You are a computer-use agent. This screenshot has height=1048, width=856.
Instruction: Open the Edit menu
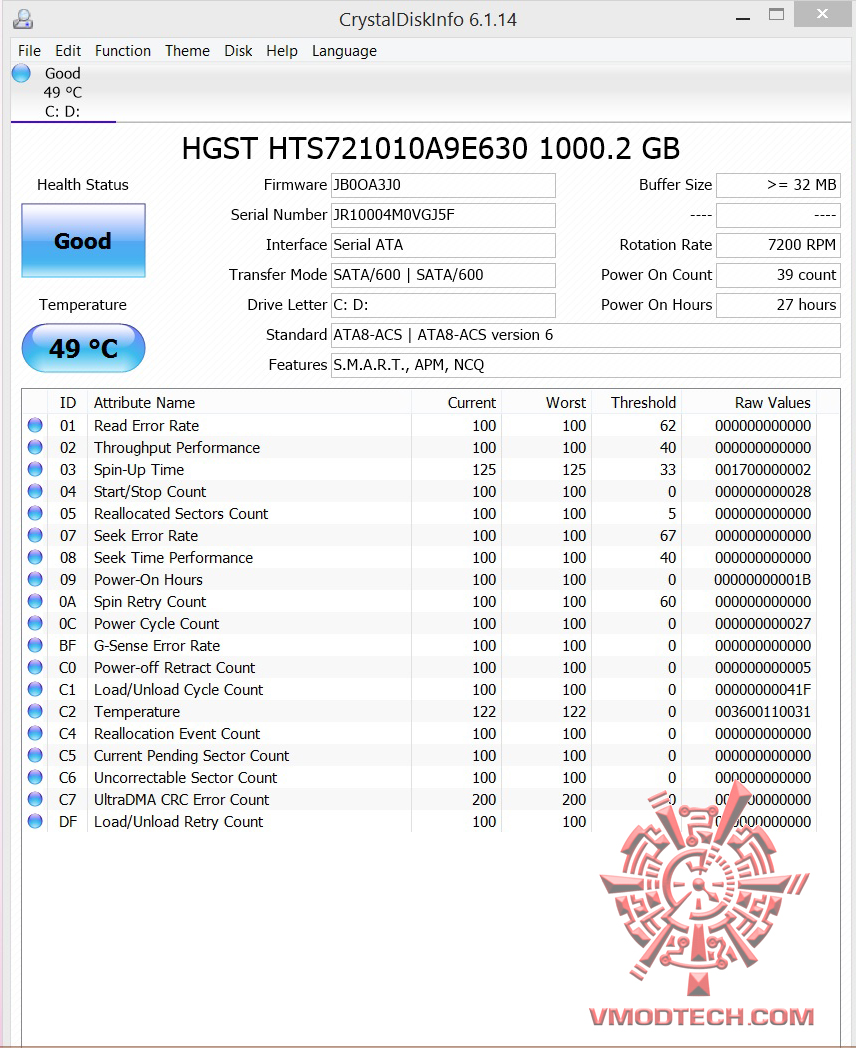pyautogui.click(x=67, y=51)
